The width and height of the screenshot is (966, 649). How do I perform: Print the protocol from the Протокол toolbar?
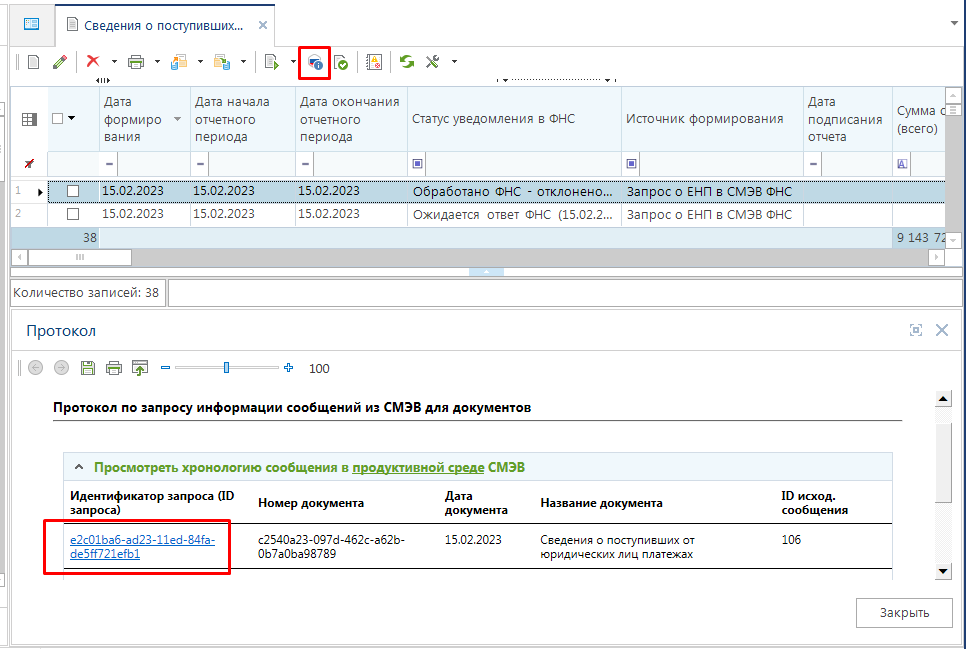pyautogui.click(x=114, y=369)
